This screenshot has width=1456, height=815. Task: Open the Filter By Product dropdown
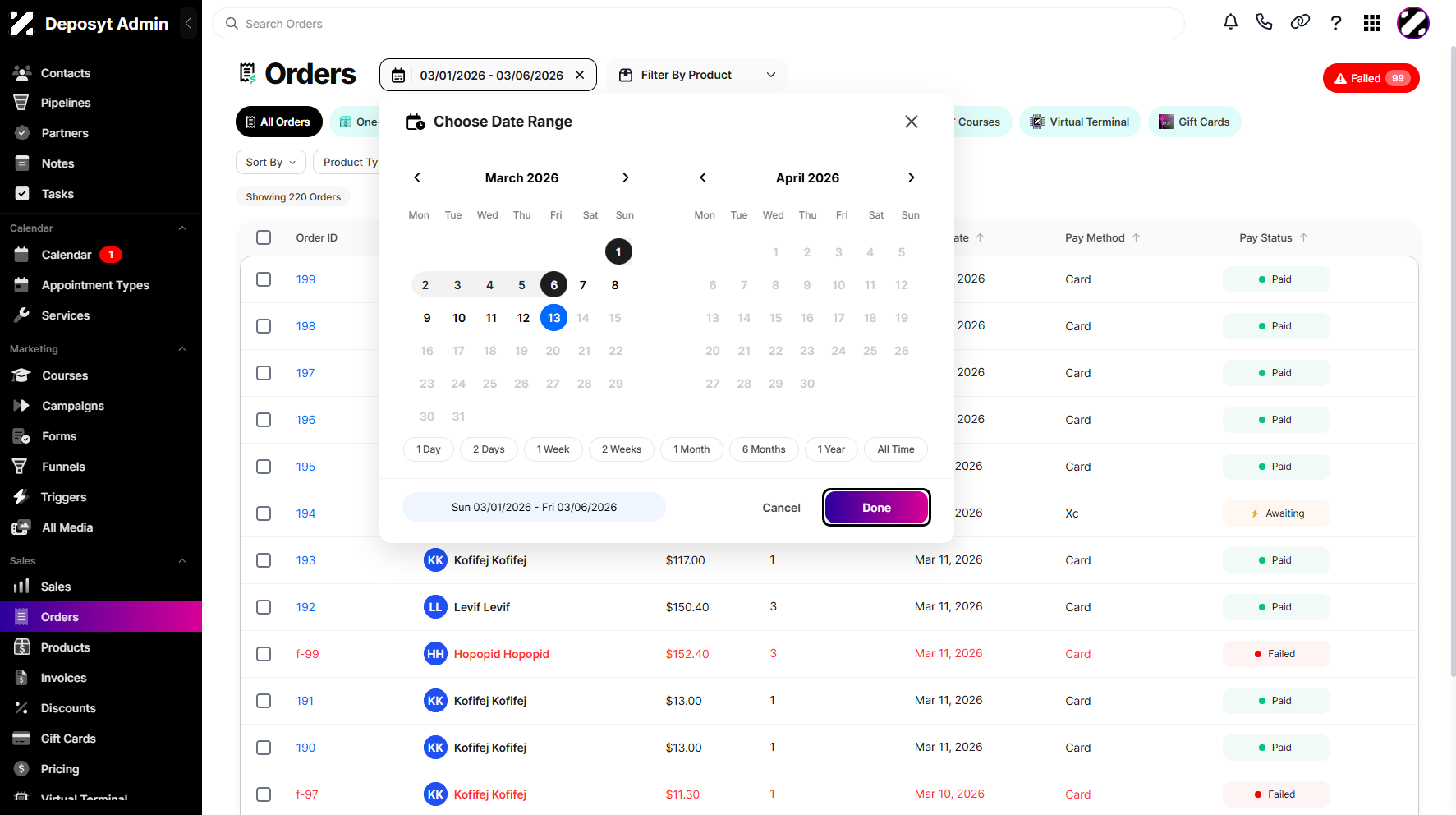pyautogui.click(x=696, y=75)
